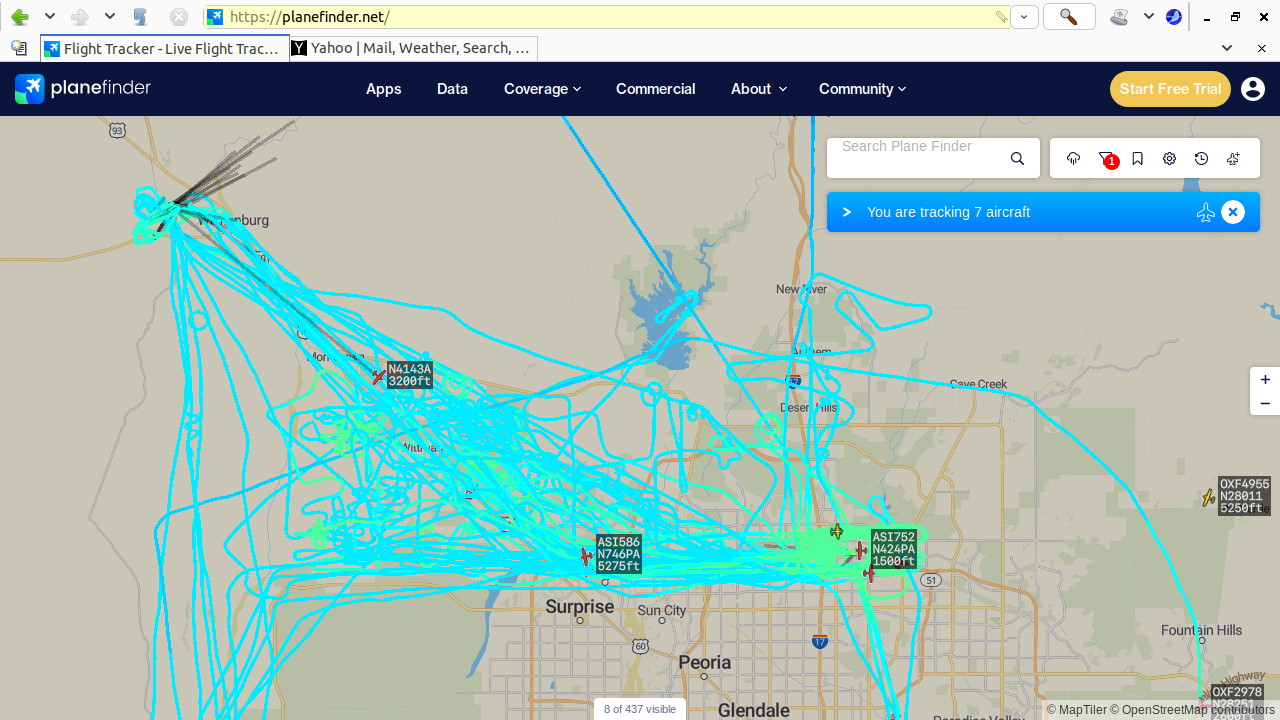Close the current tab with tab bar X

click(1261, 48)
